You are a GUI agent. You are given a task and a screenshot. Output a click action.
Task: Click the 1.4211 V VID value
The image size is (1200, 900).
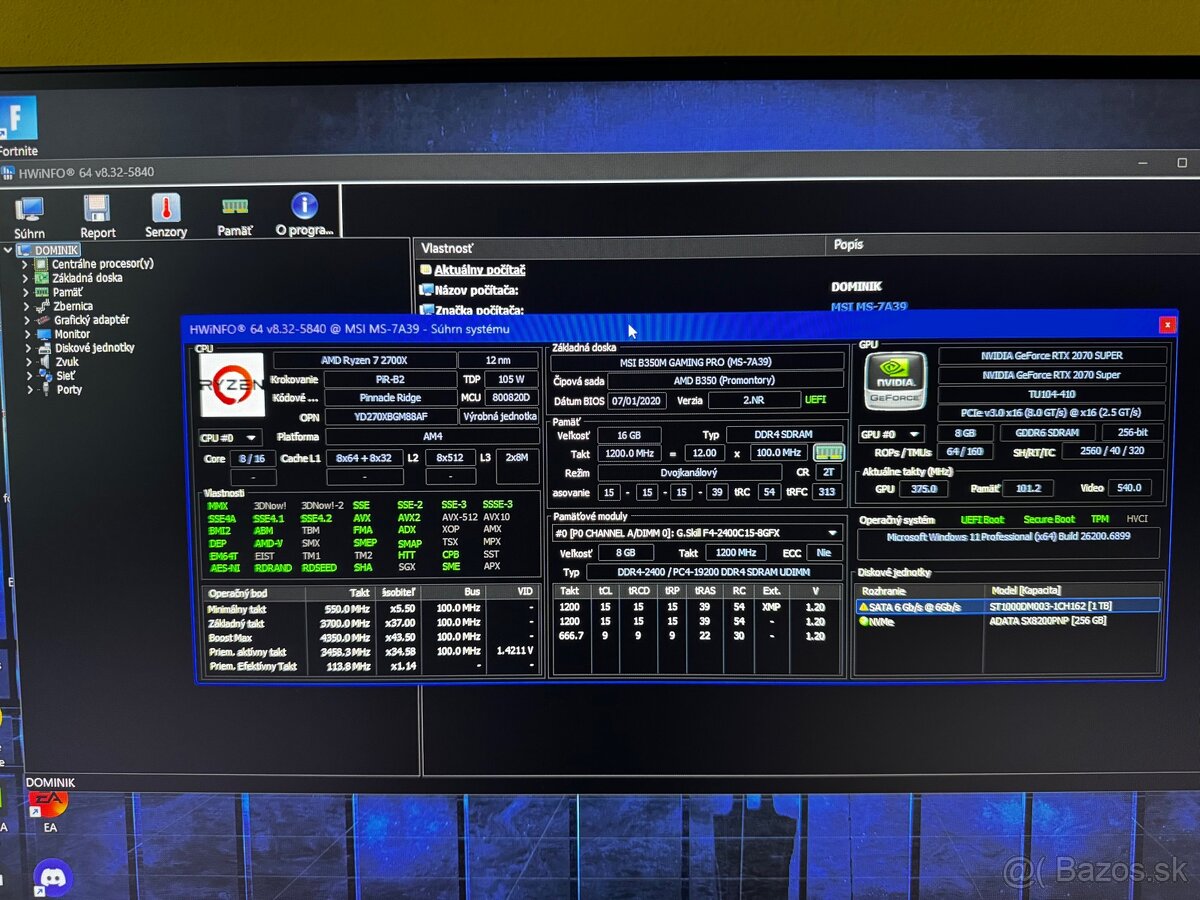click(513, 651)
